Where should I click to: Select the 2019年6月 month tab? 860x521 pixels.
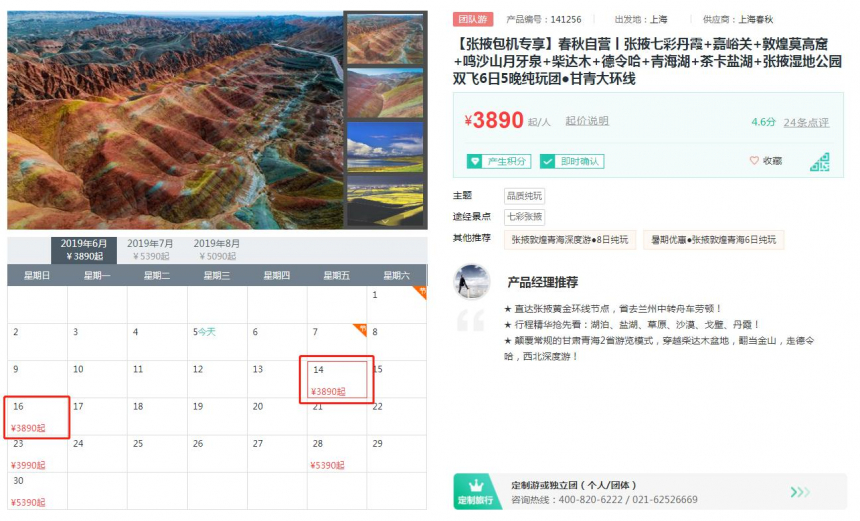coord(84,250)
